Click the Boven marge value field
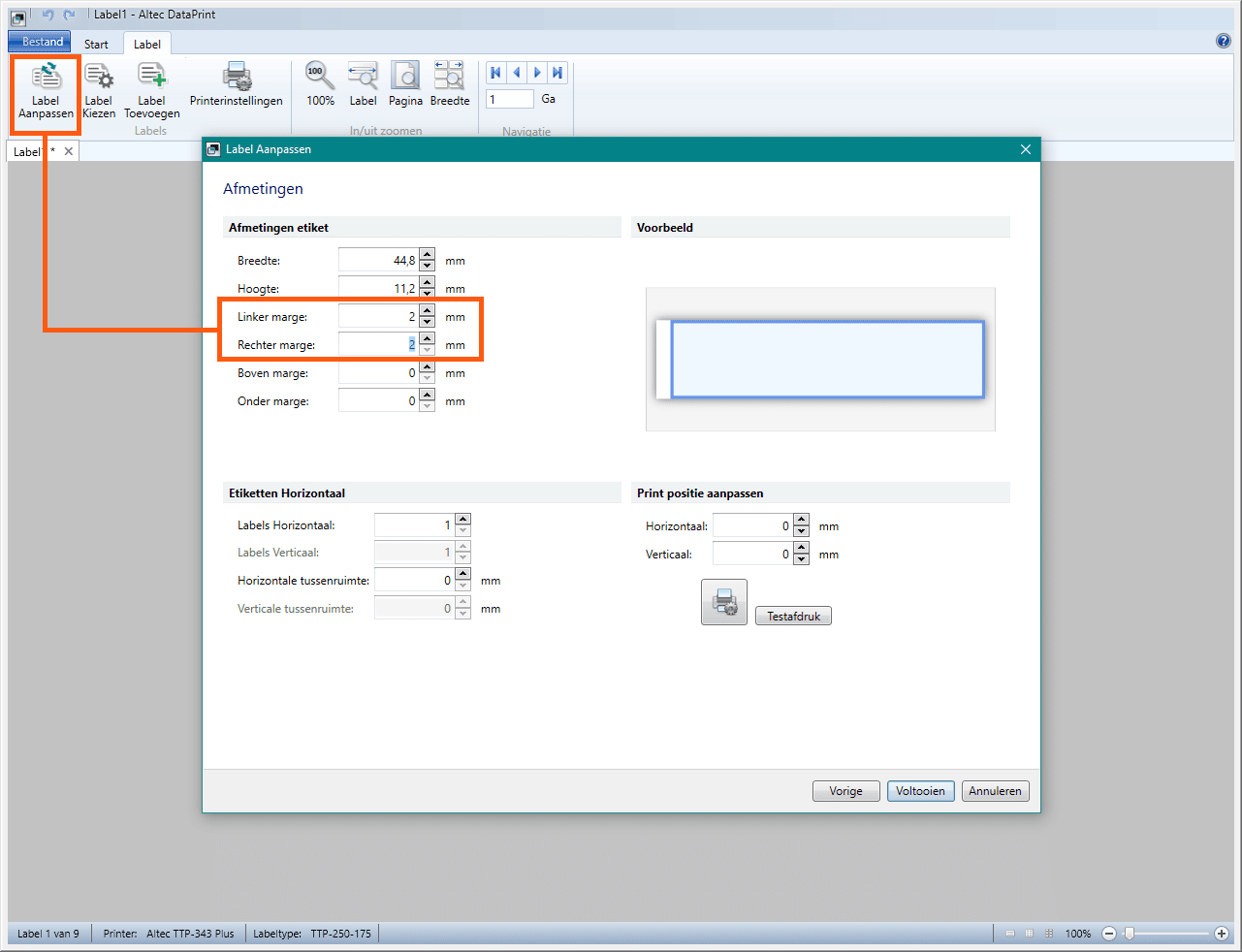The image size is (1242, 952). [x=378, y=372]
